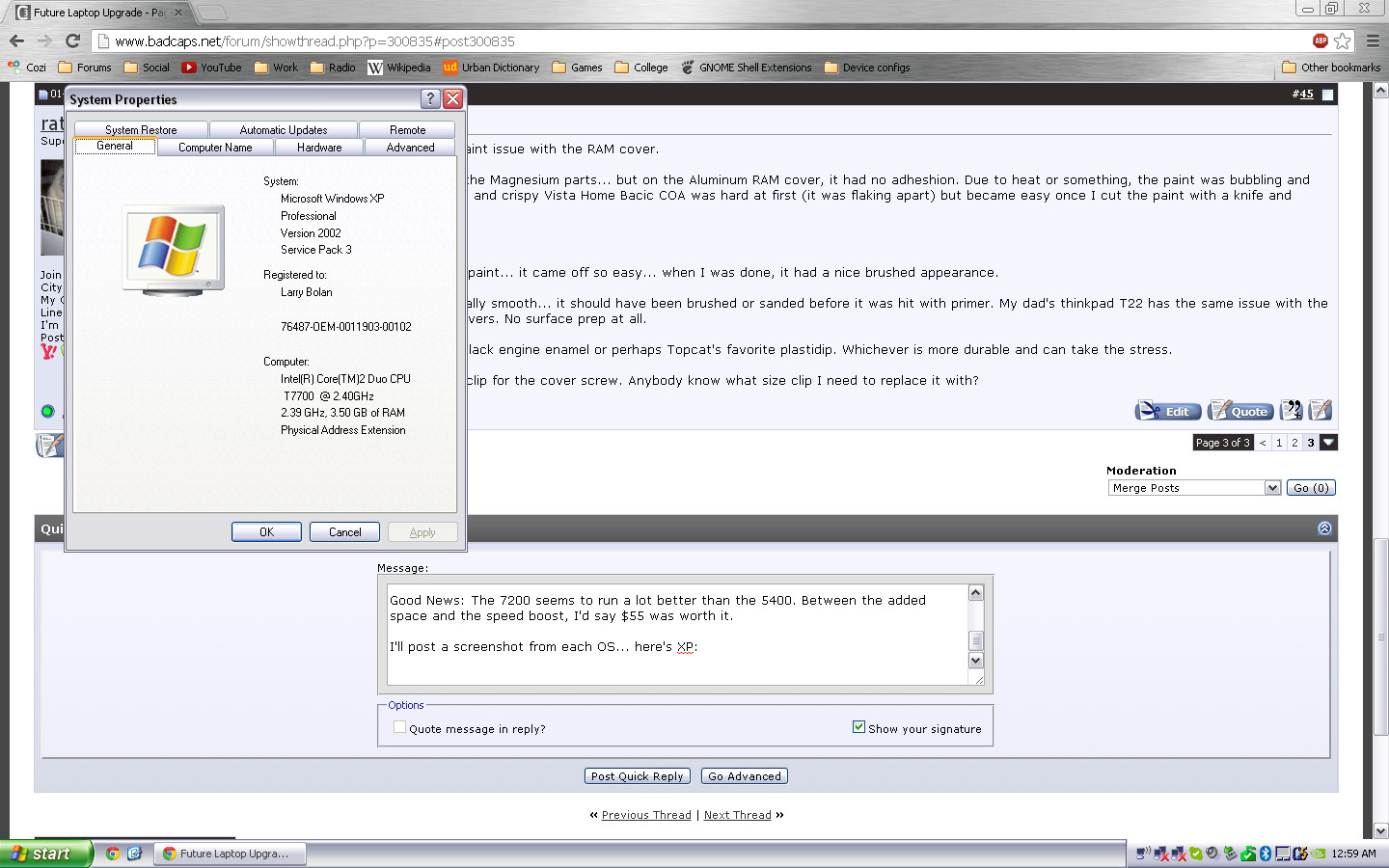Open the NVIDIA tray icon
The image size is (1389, 868).
(1318, 854)
